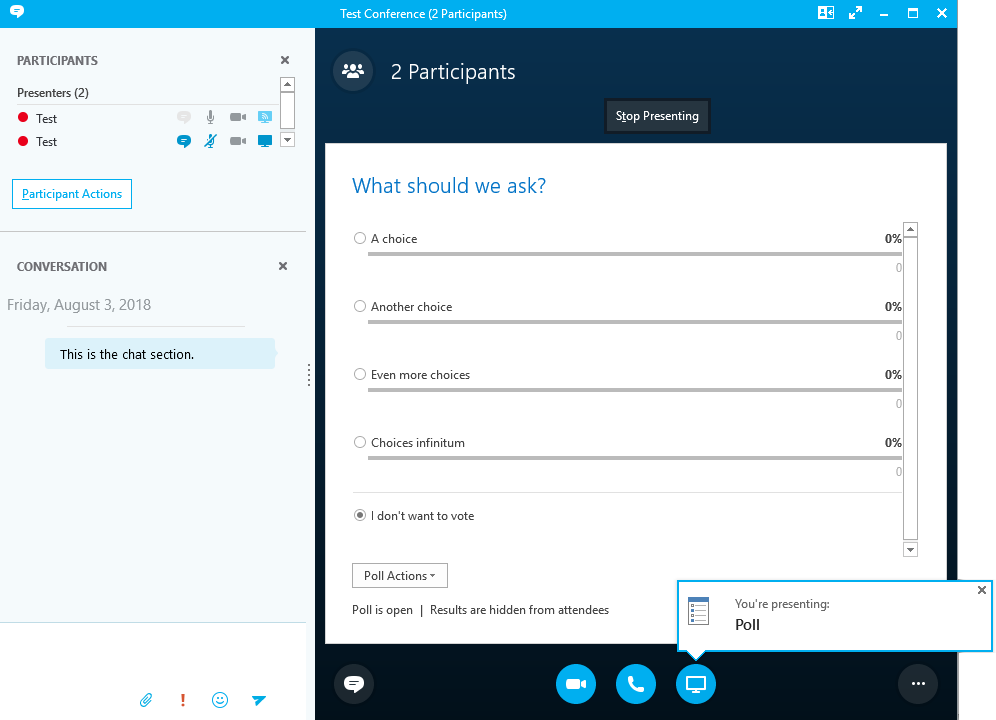Click the attach file paperclip icon
The image size is (996, 720).
pyautogui.click(x=146, y=700)
